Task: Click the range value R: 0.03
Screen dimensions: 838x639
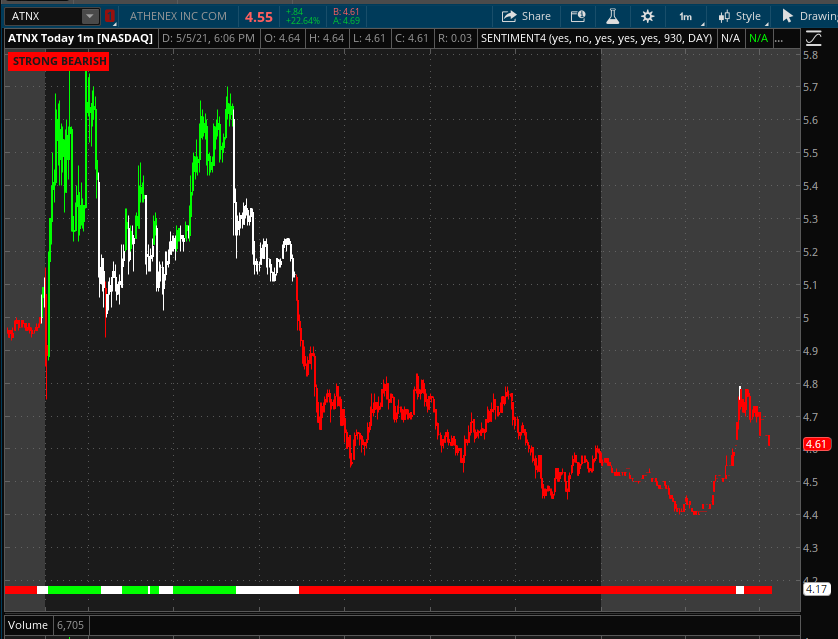Action: point(455,38)
